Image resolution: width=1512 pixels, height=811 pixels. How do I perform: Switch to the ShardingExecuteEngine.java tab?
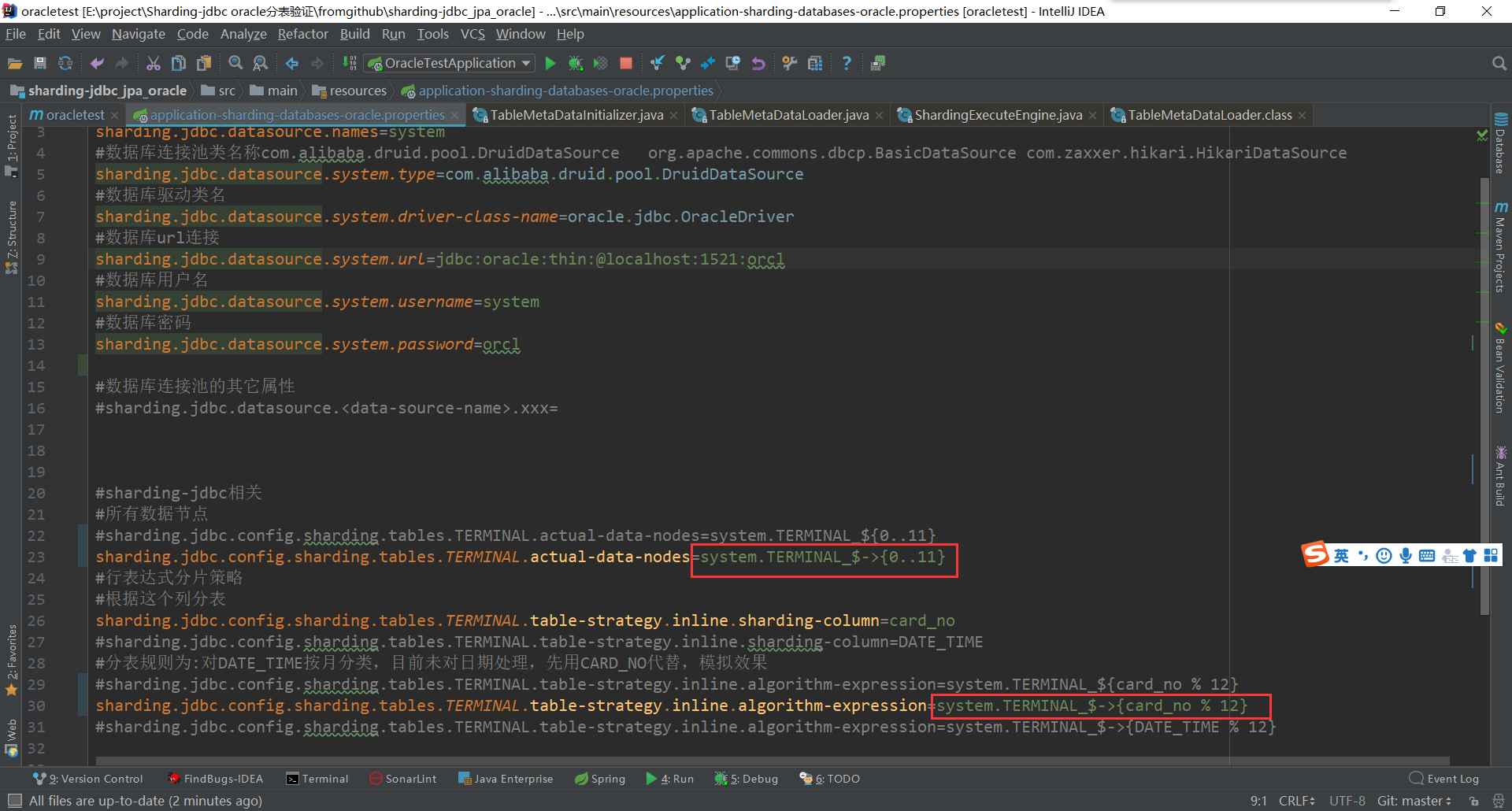click(996, 114)
